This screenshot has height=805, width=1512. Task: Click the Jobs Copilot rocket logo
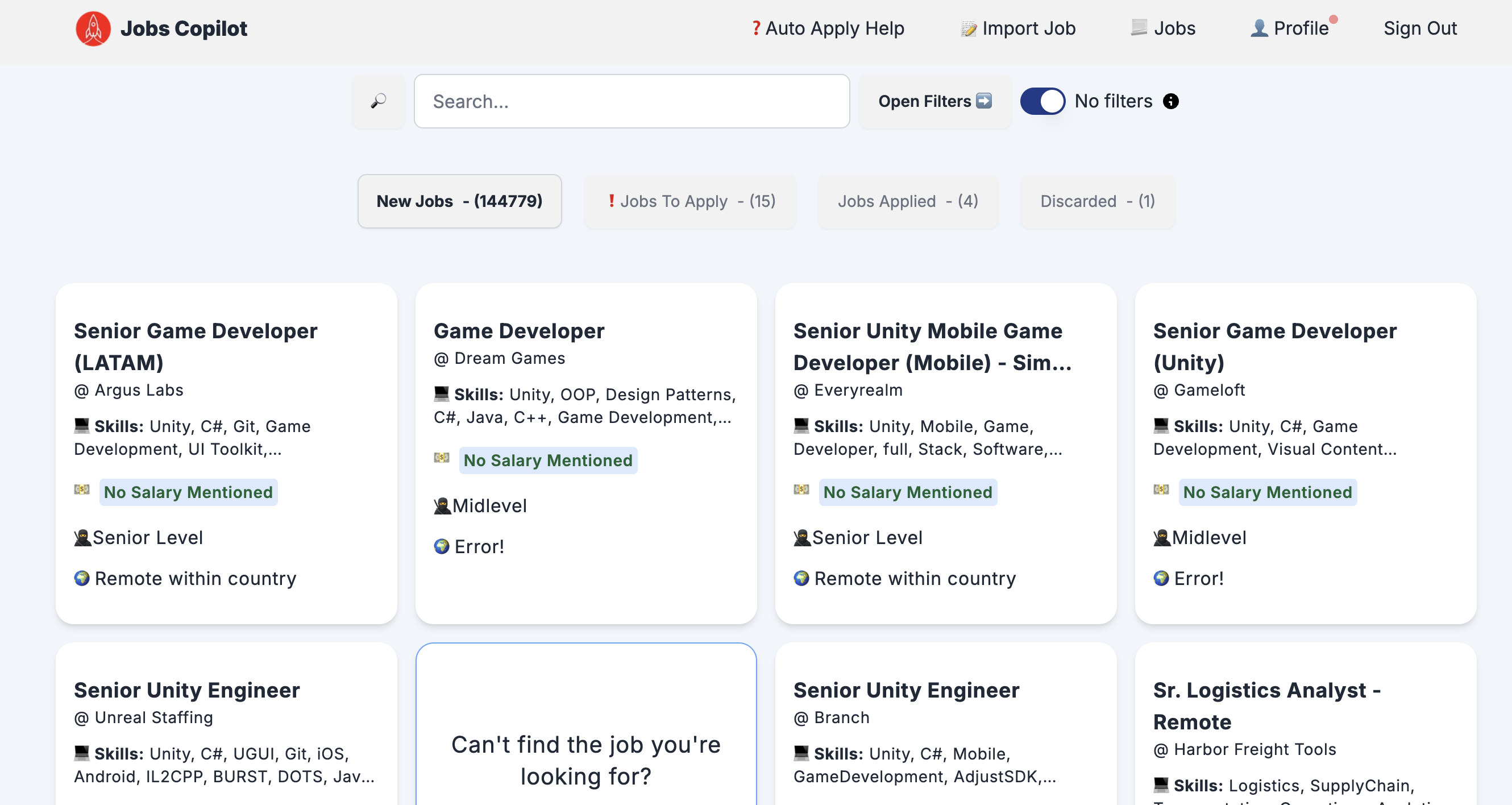point(93,28)
